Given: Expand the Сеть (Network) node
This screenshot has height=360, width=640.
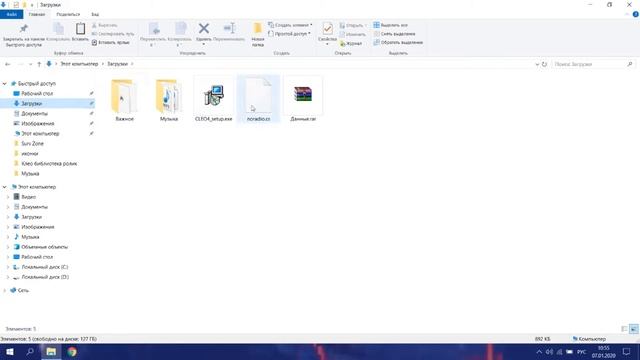Looking at the screenshot, I should [4, 291].
